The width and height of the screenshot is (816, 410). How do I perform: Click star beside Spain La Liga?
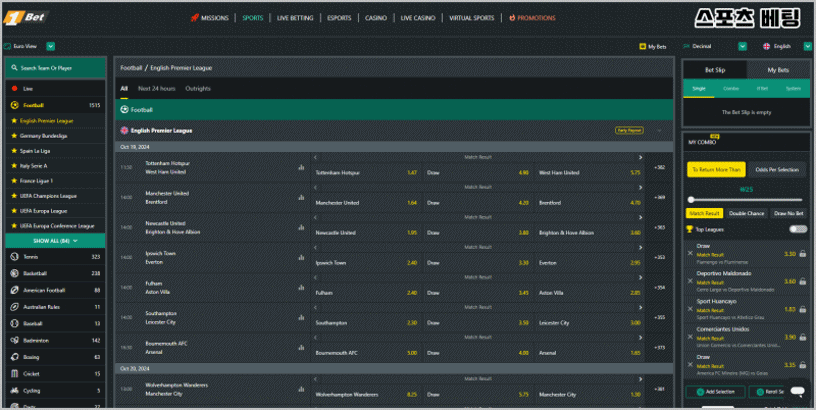(14, 151)
